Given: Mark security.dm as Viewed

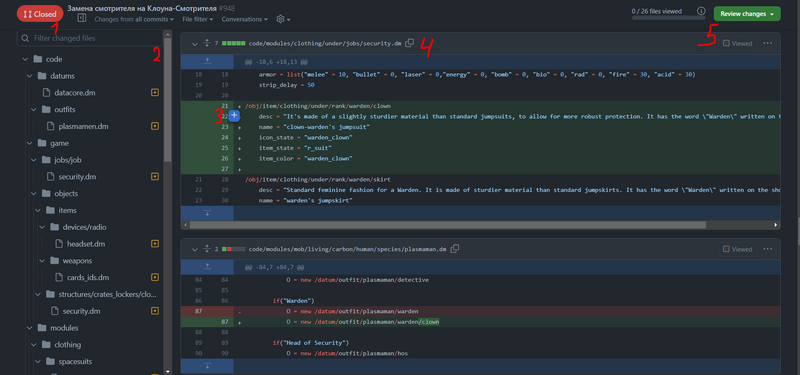Looking at the screenshot, I should pos(738,43).
